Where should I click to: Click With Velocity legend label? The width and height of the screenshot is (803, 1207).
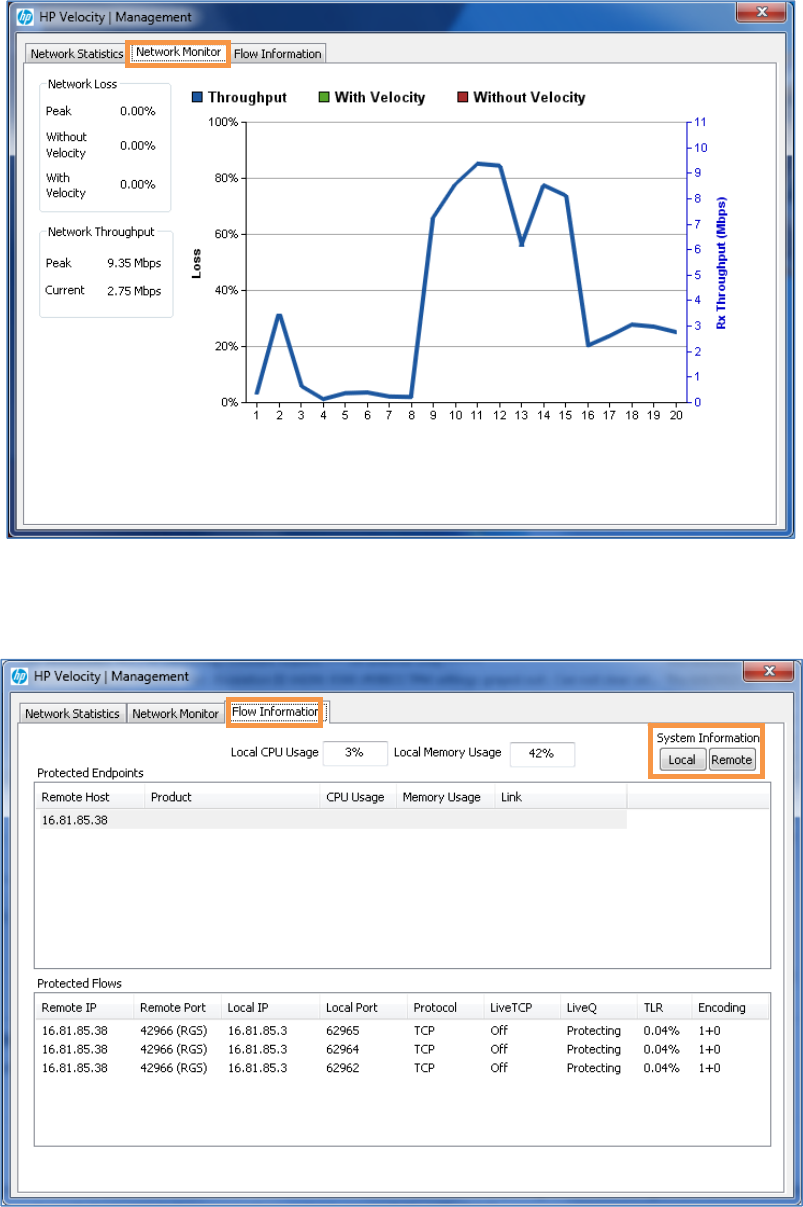380,98
